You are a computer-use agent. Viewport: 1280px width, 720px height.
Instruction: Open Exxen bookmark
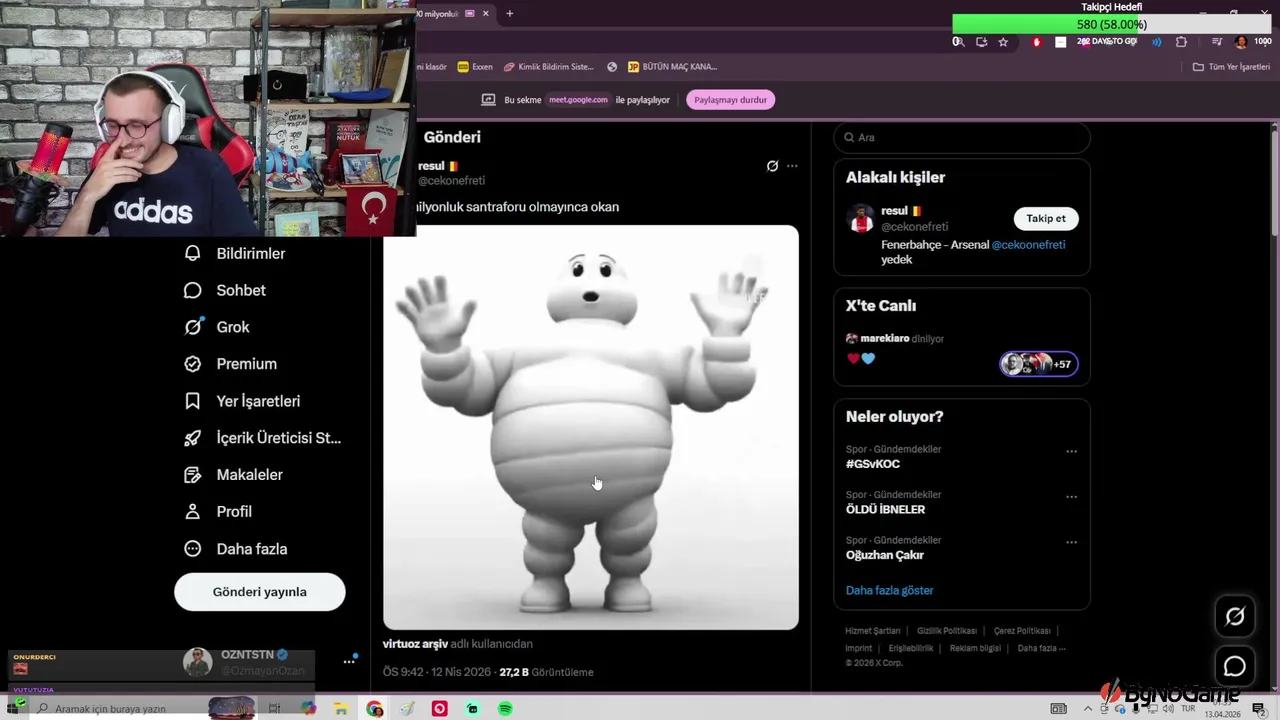coord(475,67)
